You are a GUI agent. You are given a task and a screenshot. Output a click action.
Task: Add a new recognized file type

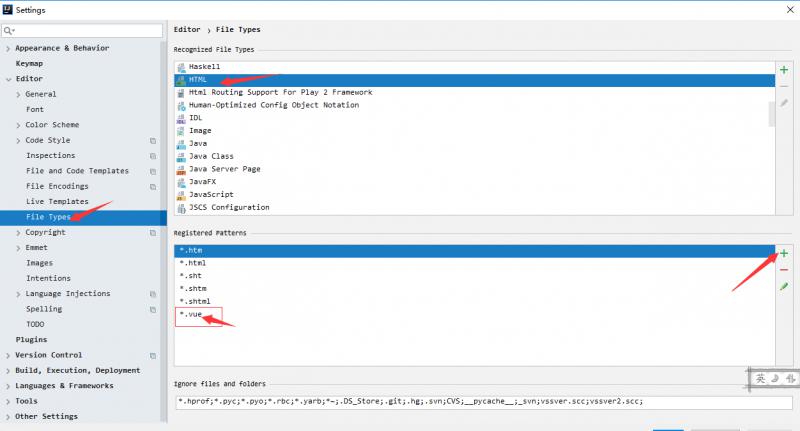[784, 70]
